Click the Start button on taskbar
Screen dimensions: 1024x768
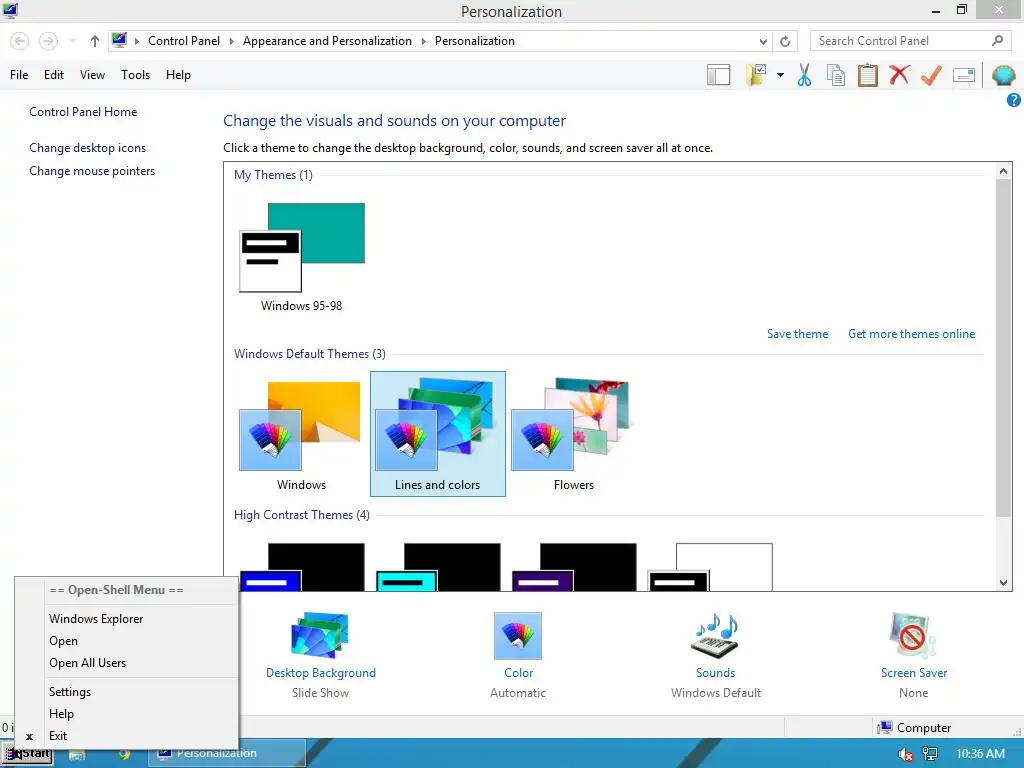pos(26,754)
